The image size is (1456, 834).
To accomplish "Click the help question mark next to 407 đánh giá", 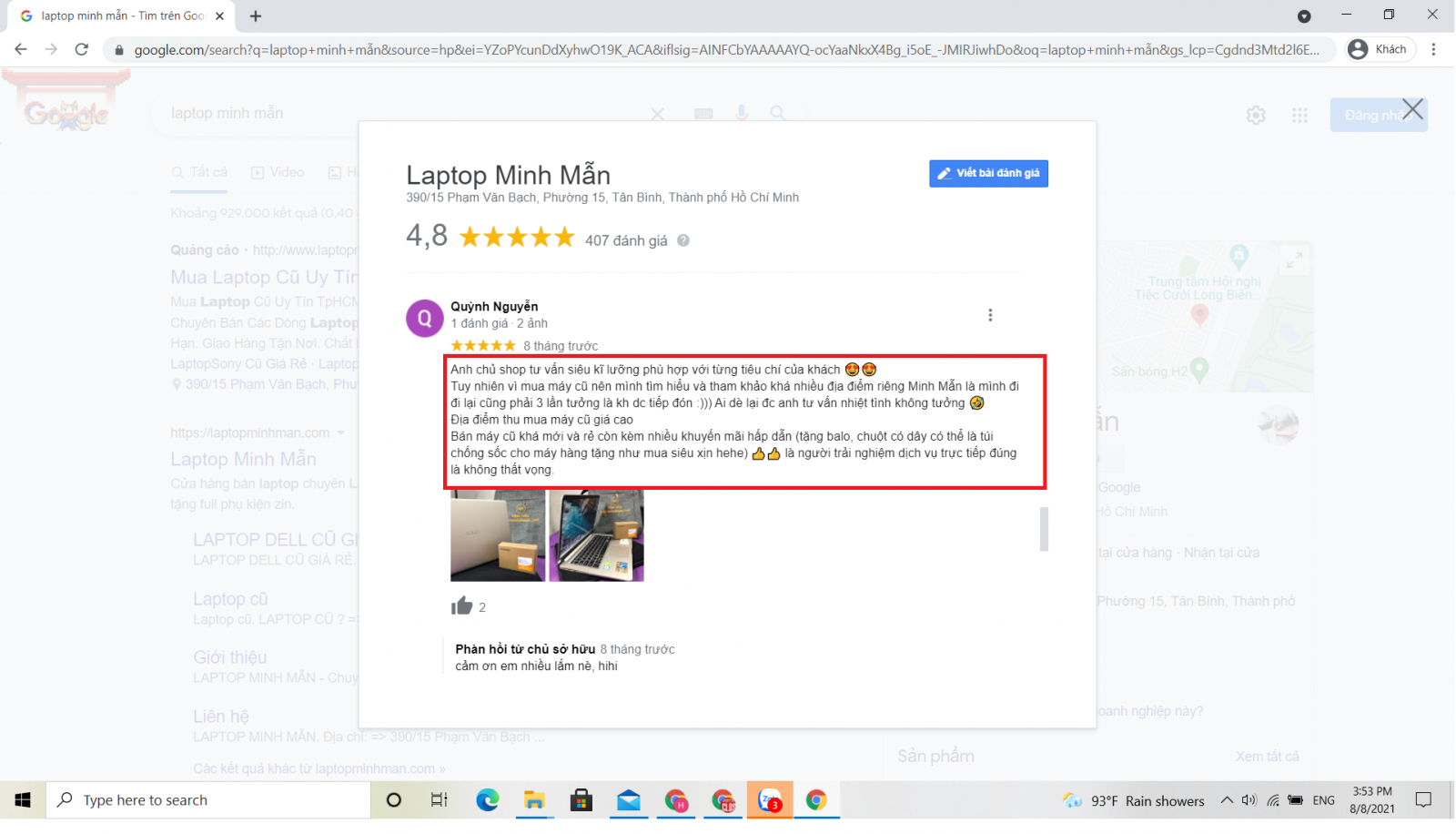I will [x=683, y=240].
